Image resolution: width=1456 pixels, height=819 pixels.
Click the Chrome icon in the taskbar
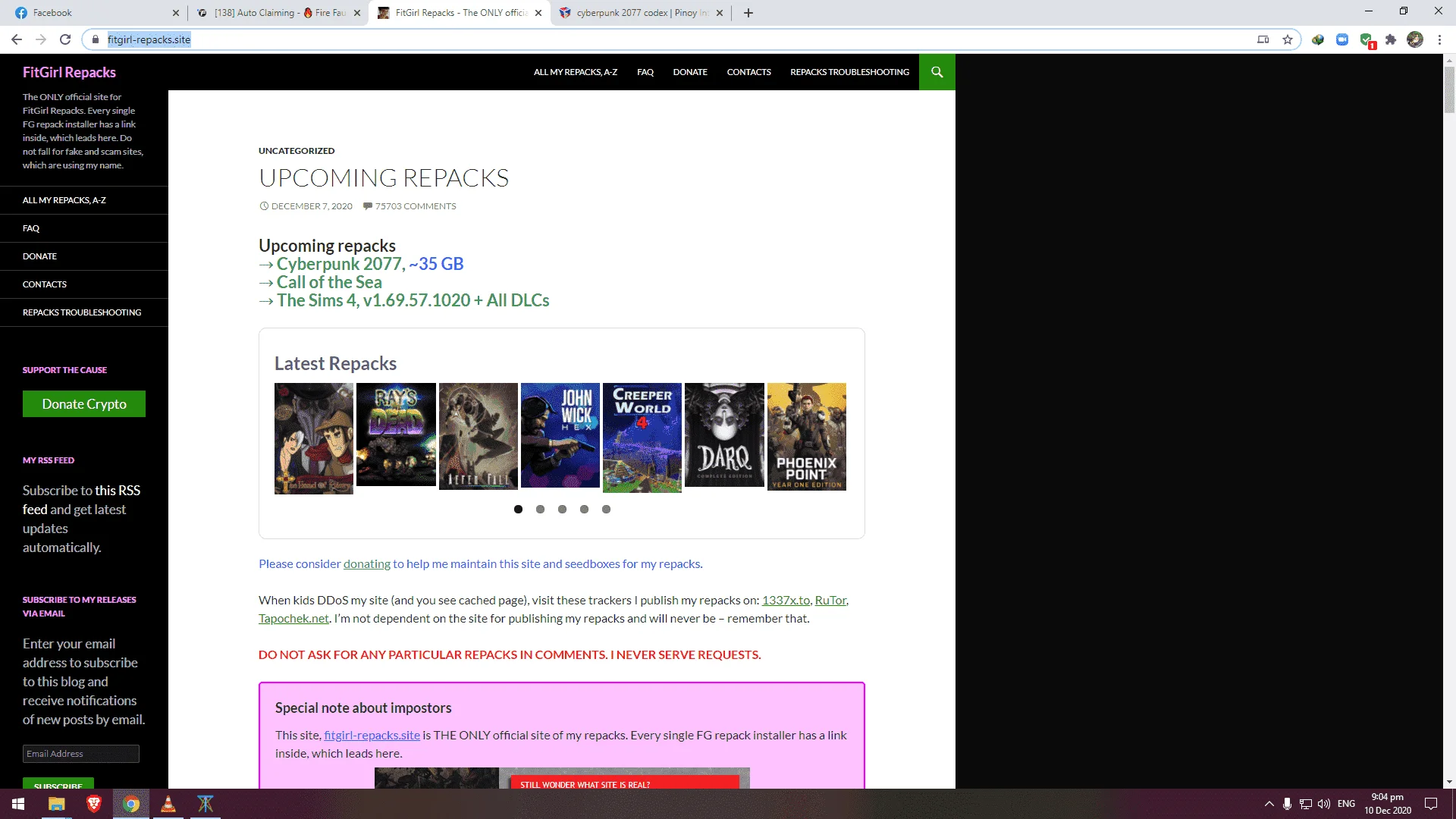click(x=131, y=804)
